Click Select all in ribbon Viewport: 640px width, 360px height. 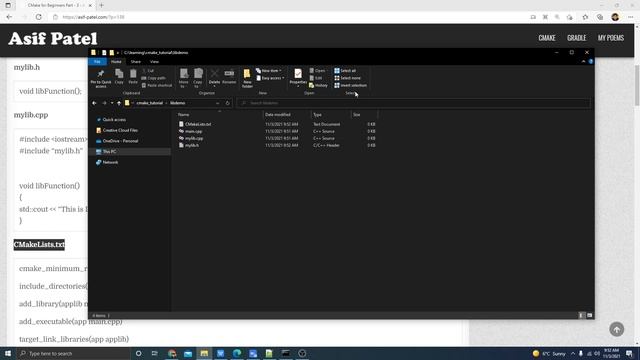[345, 71]
